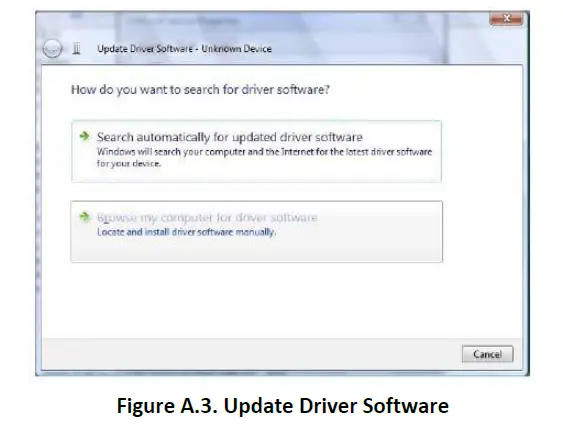Click the green arrow next to Search automatically
Viewport: 563px width, 427px height.
click(84, 136)
